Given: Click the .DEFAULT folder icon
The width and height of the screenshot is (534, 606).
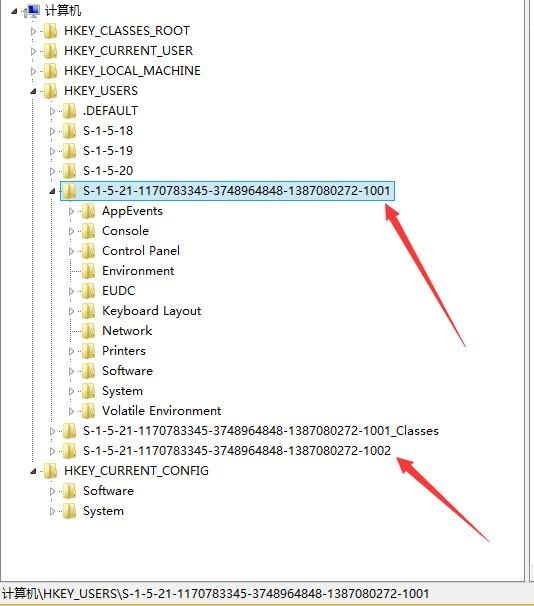Looking at the screenshot, I should pyautogui.click(x=70, y=111).
